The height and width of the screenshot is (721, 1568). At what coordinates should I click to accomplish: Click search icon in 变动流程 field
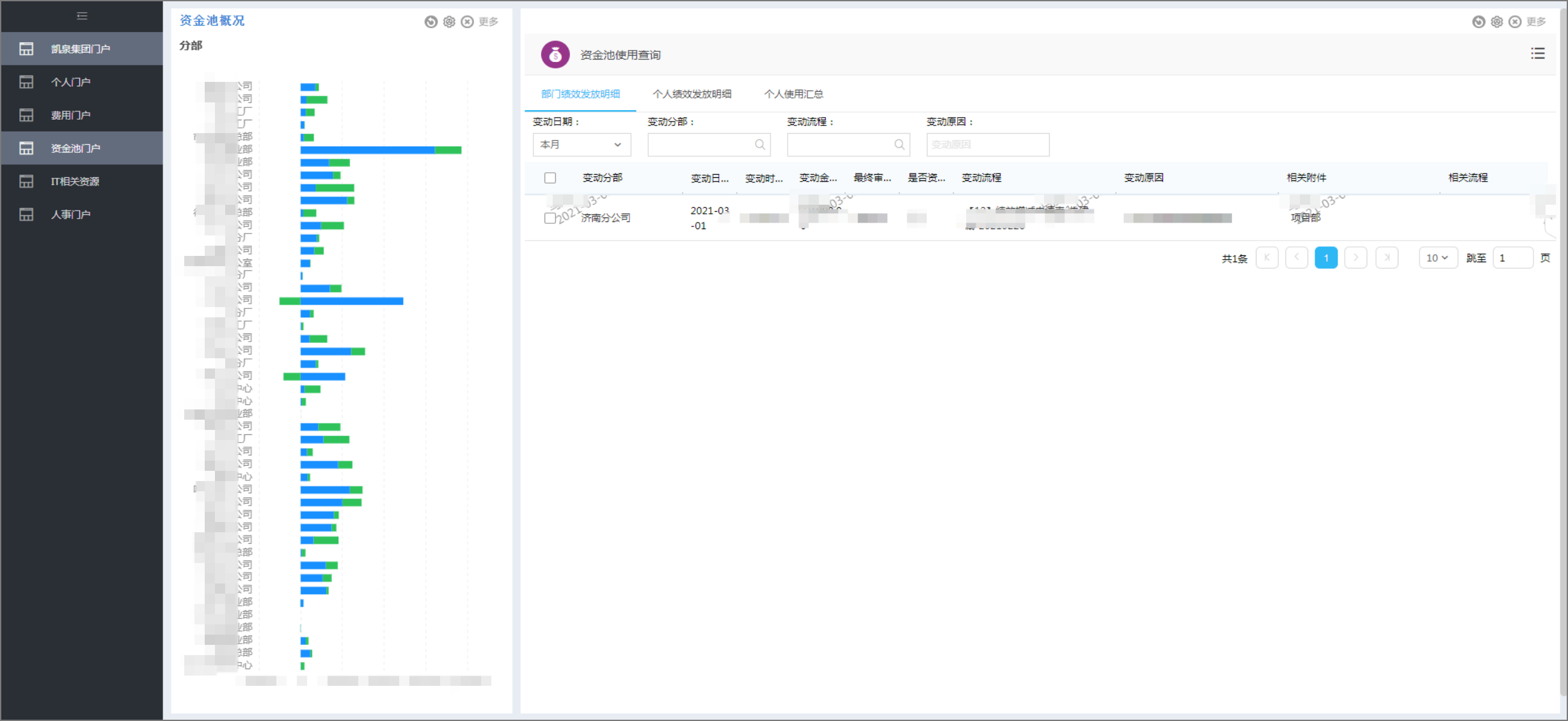(x=899, y=145)
